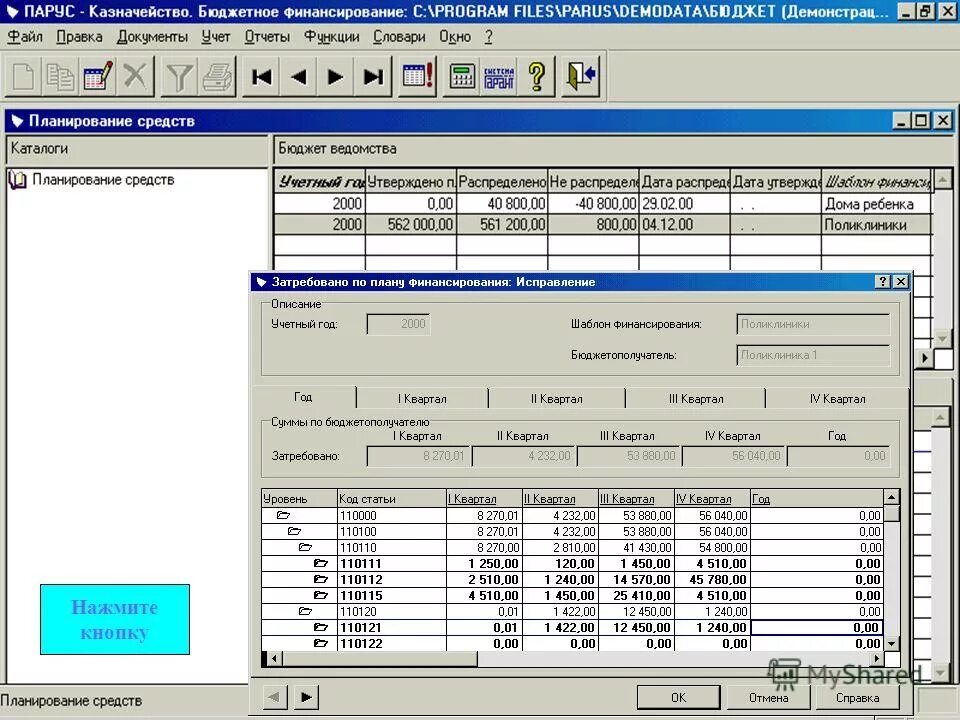
Task: Toggle folder icon of row 110110
Action: [305, 547]
